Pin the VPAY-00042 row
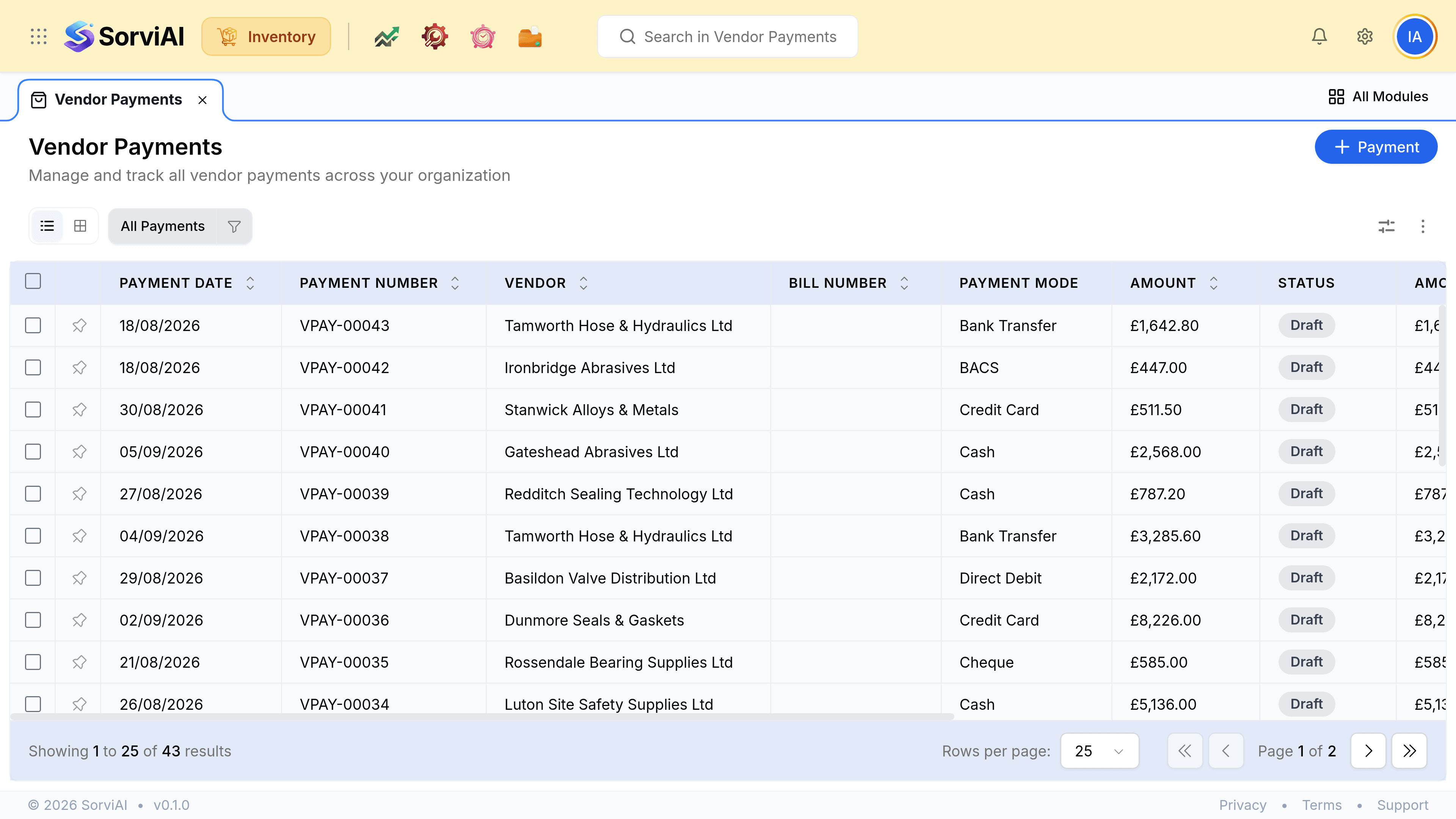 pyautogui.click(x=79, y=367)
